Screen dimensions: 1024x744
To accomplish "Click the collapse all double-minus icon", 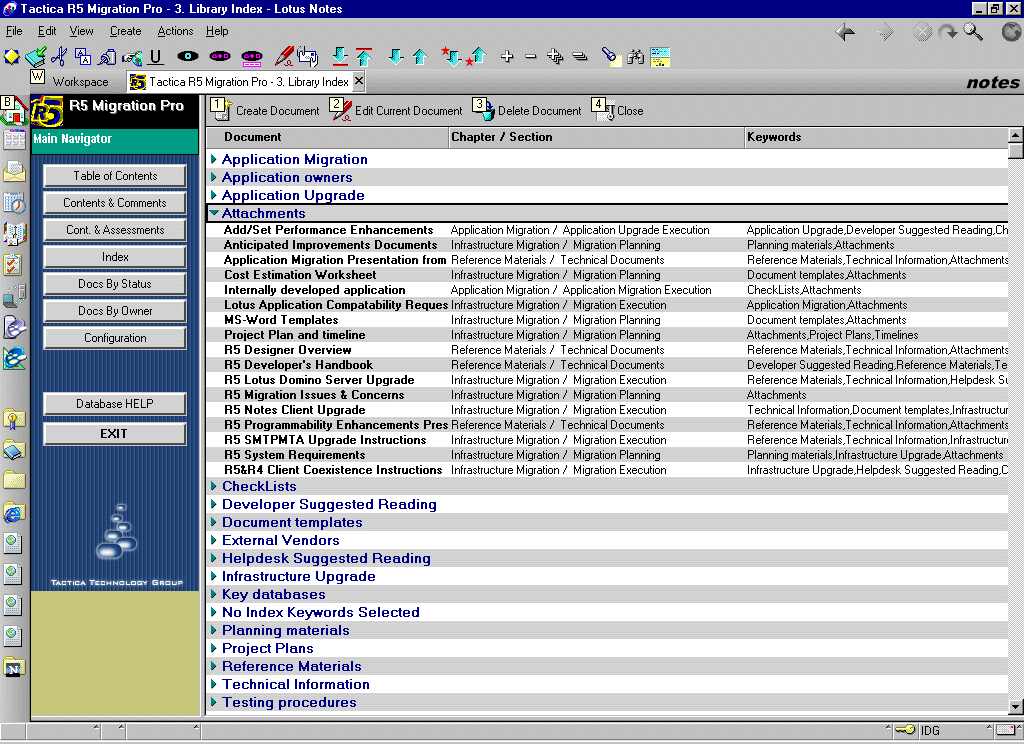I will click(x=579, y=57).
